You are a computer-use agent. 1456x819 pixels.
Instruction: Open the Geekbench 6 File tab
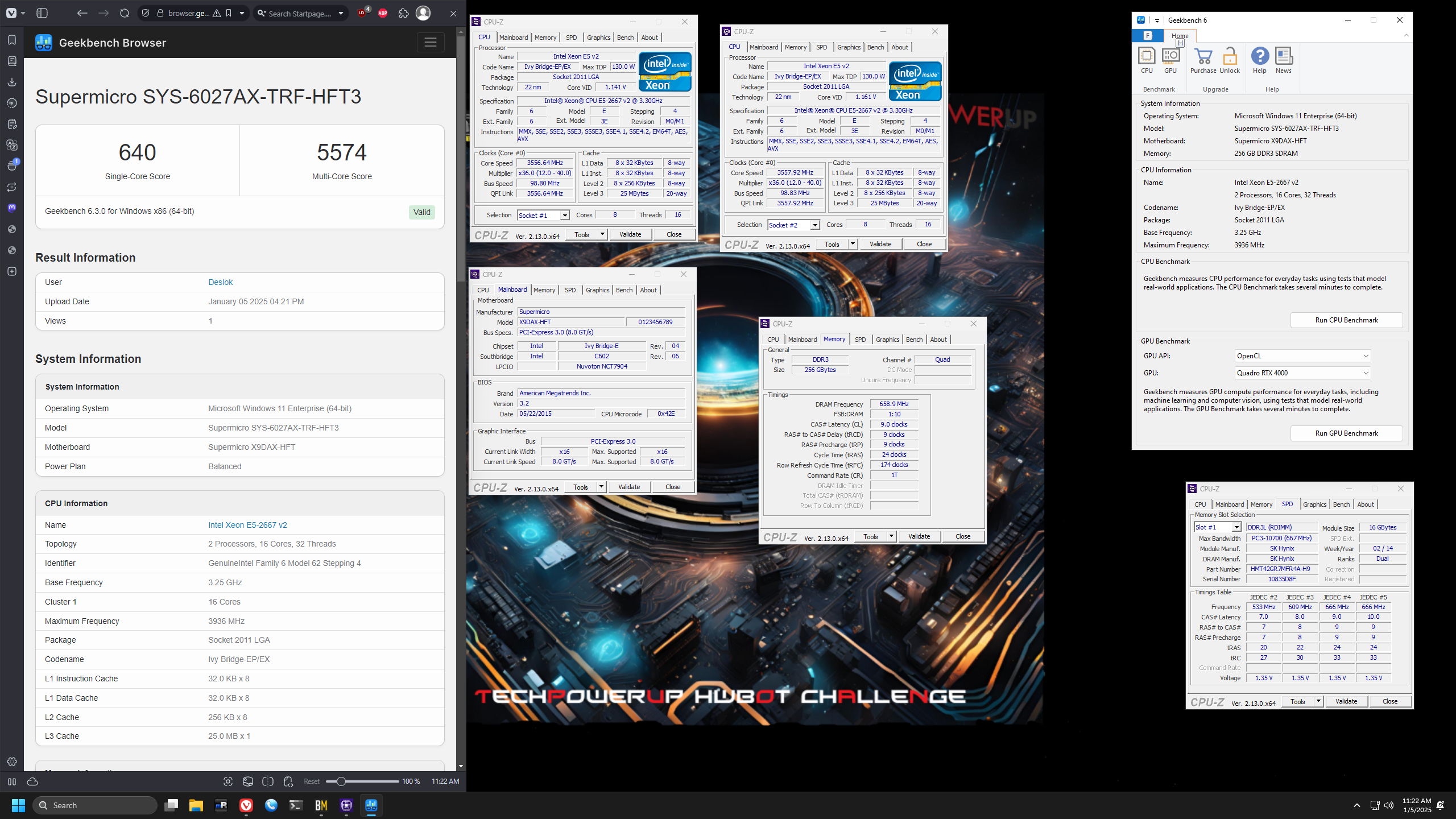coord(1147,36)
